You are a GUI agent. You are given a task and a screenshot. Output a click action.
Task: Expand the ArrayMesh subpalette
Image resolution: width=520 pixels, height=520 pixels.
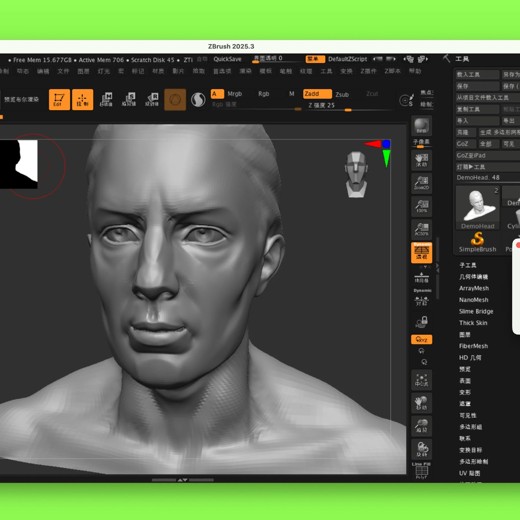point(474,288)
